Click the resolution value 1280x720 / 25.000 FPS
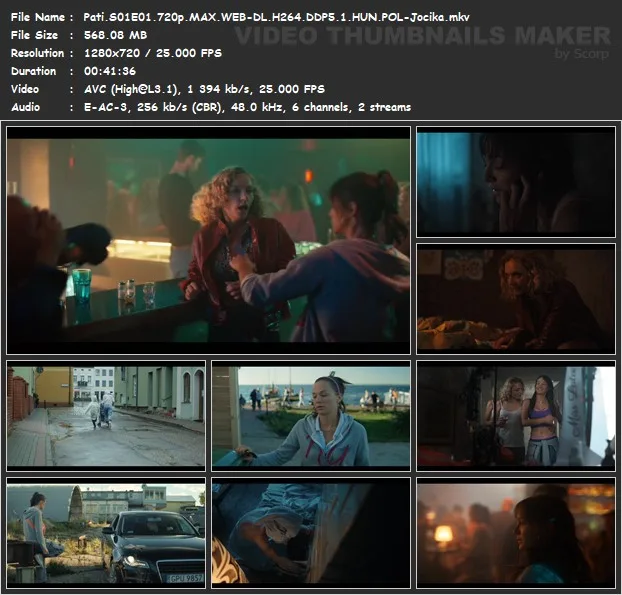Viewport: 622px width, 595px height. 153,53
